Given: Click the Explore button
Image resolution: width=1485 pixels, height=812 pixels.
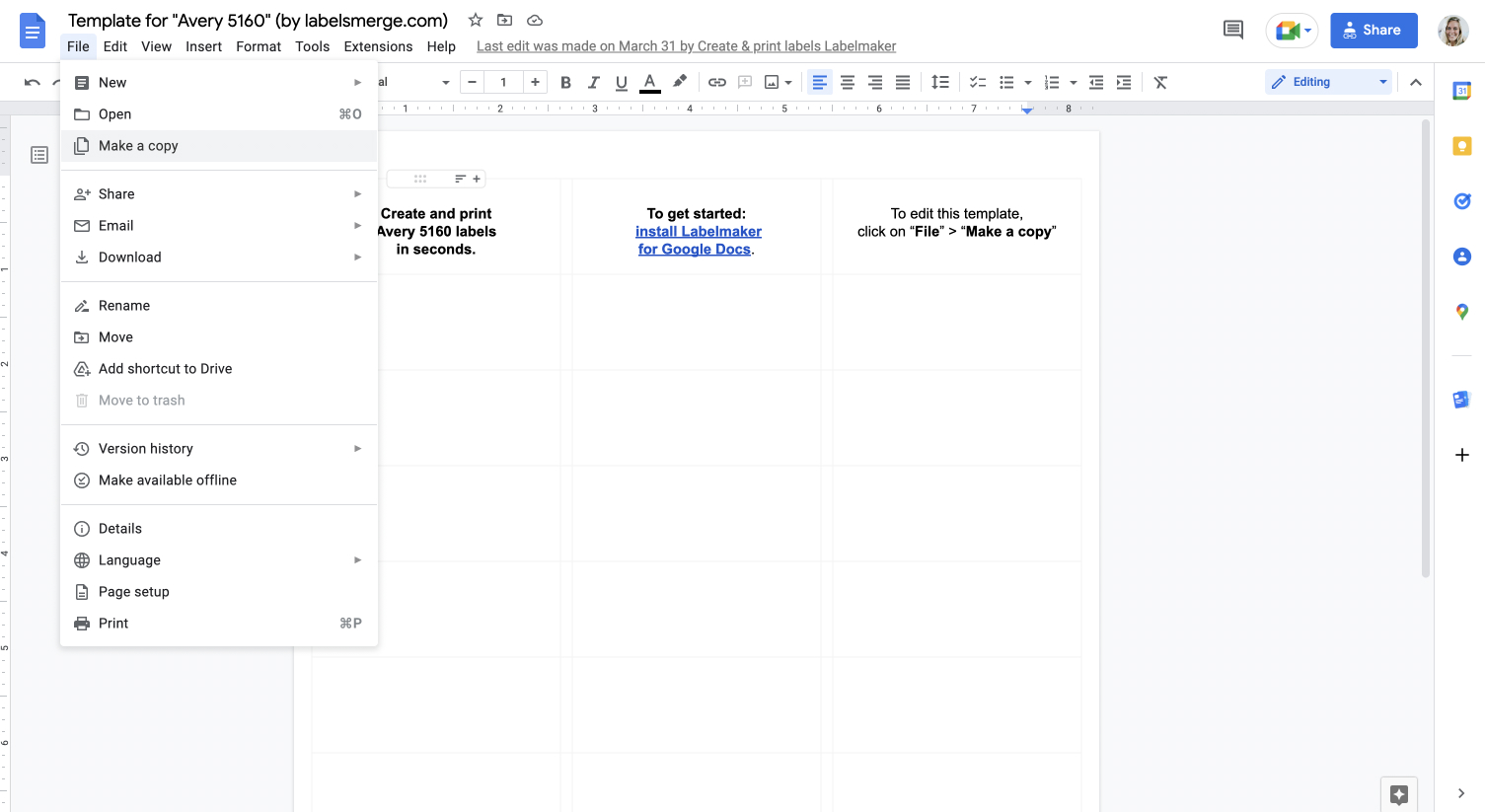Looking at the screenshot, I should coord(1398,794).
